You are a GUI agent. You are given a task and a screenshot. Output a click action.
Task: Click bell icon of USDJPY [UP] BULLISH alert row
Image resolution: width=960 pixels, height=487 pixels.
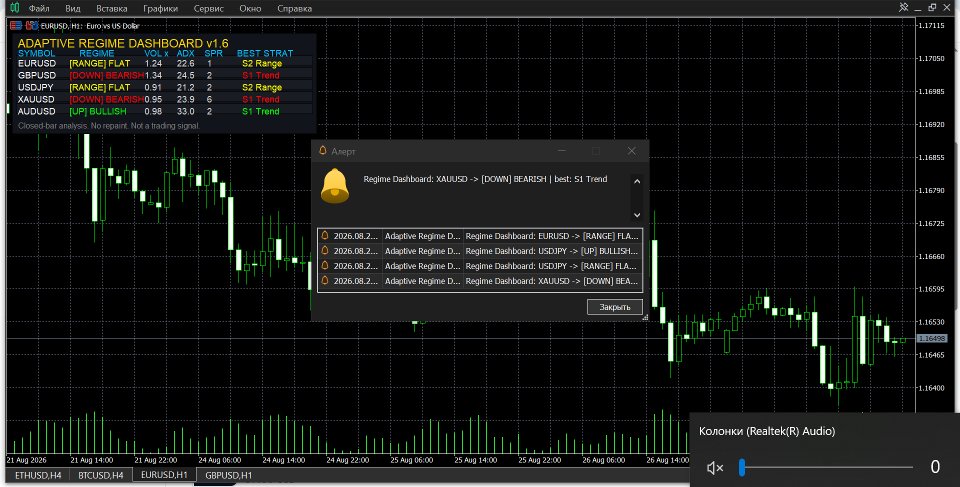pos(325,251)
